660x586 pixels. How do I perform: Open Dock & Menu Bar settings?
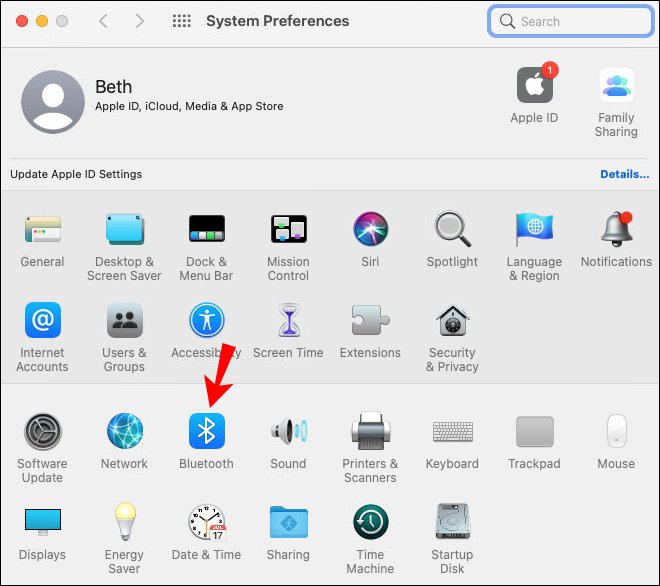click(x=207, y=229)
